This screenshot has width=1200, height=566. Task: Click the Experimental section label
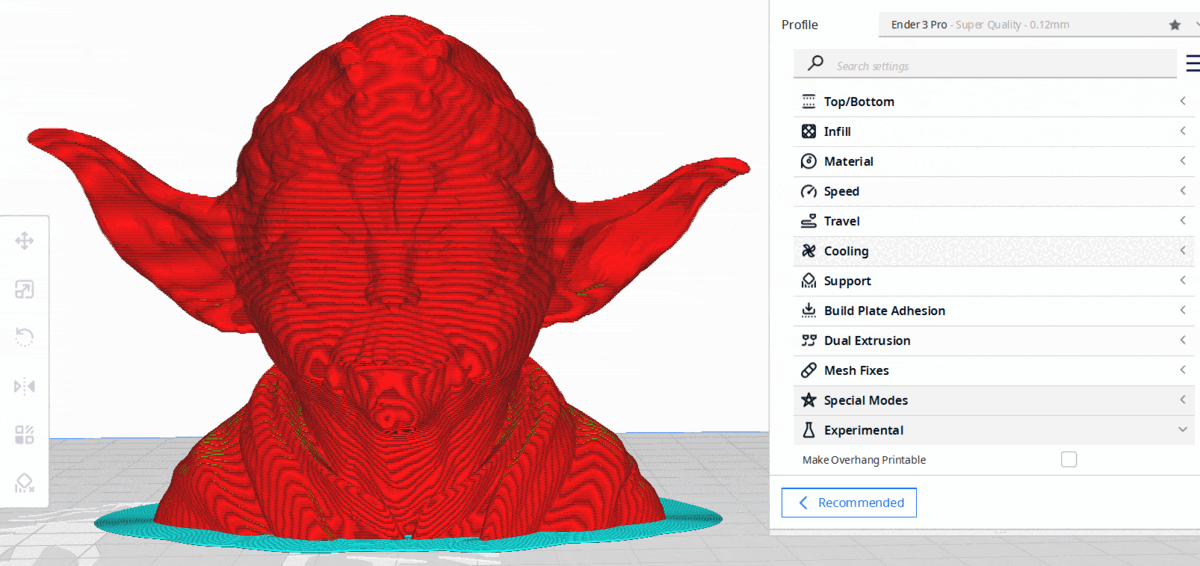pos(864,430)
